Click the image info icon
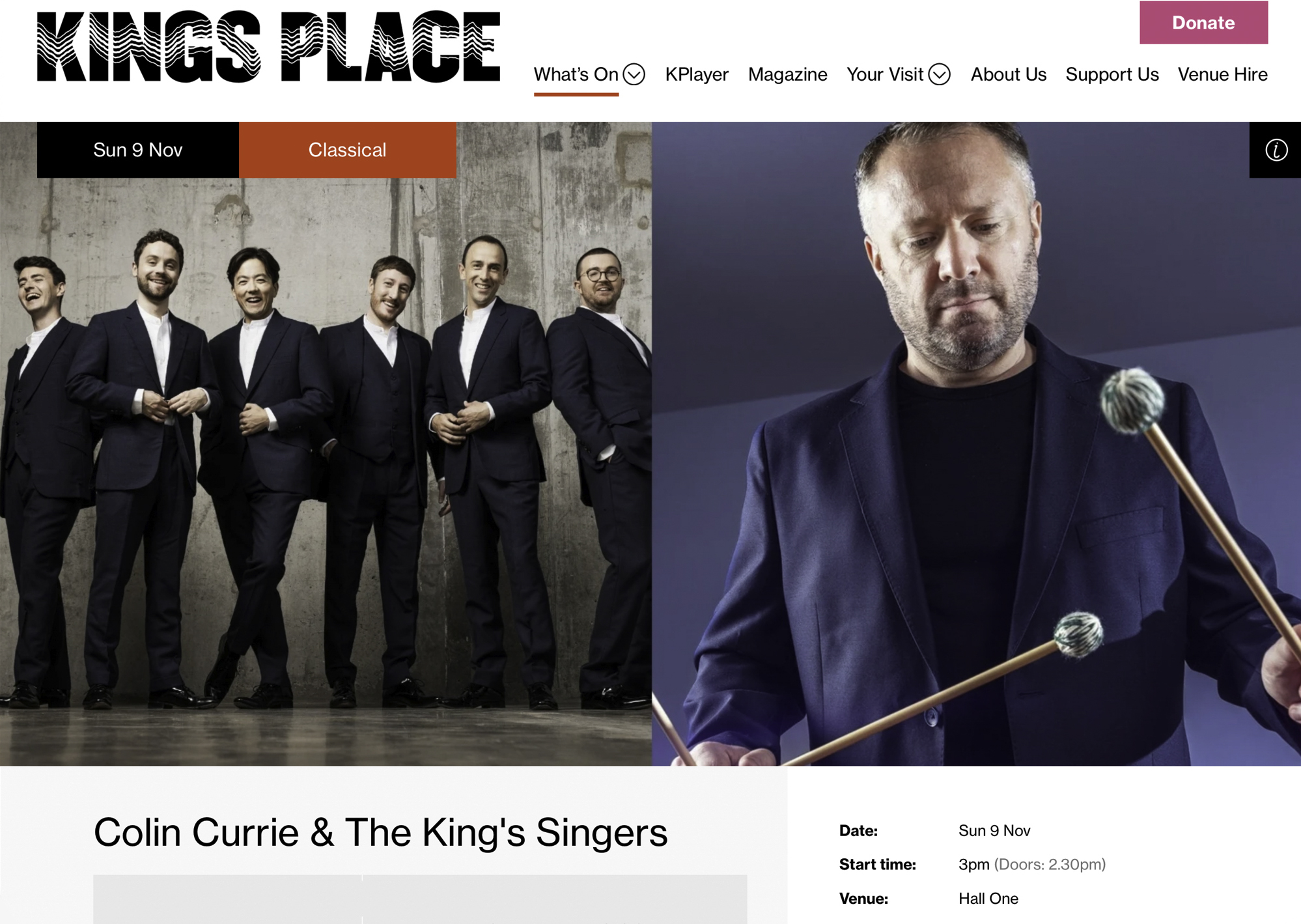The image size is (1301, 924). coord(1275,150)
